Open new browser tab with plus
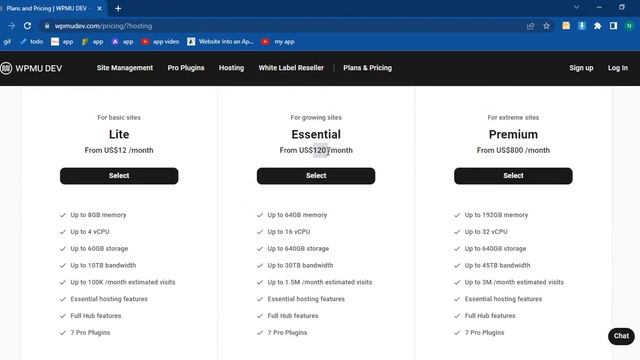The height and width of the screenshot is (360, 640). click(118, 8)
